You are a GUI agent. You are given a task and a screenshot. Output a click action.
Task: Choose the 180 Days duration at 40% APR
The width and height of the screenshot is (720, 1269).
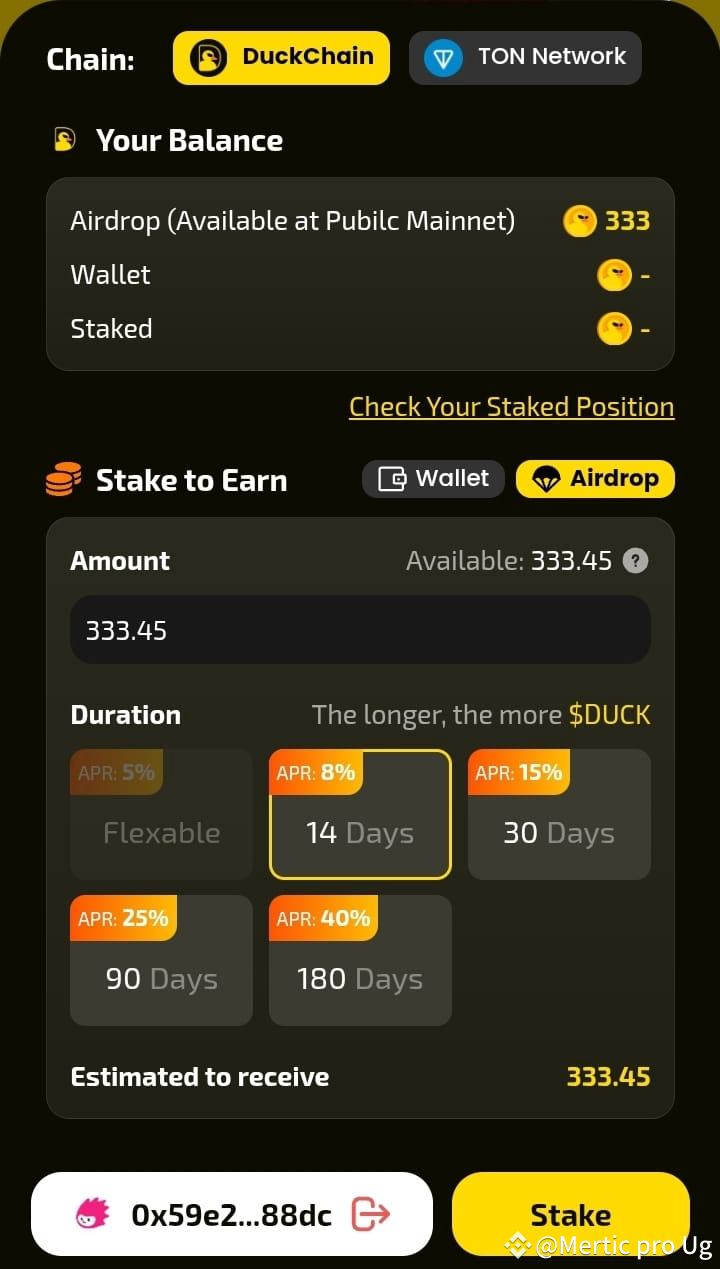point(360,960)
